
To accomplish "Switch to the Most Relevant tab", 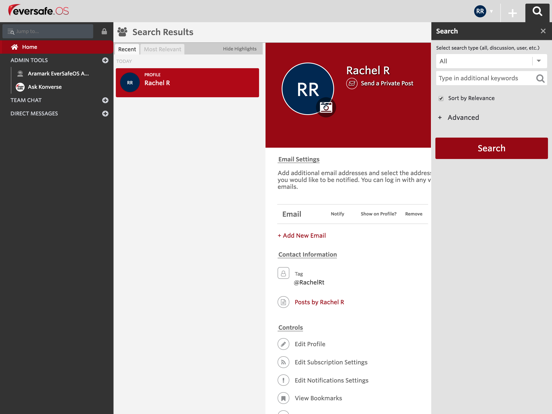I will tap(162, 49).
